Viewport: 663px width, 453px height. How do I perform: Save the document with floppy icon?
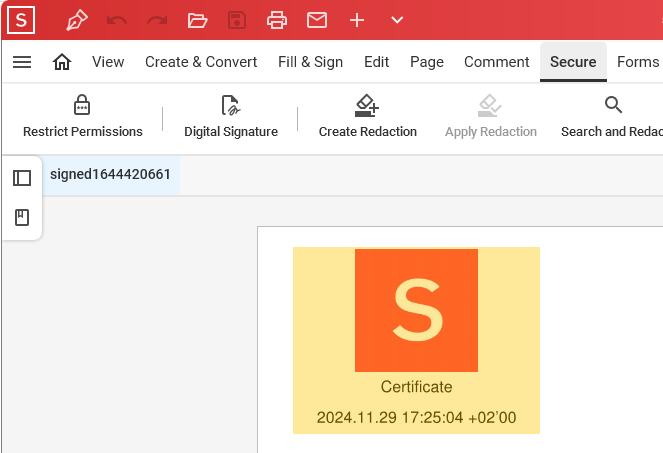tap(237, 20)
